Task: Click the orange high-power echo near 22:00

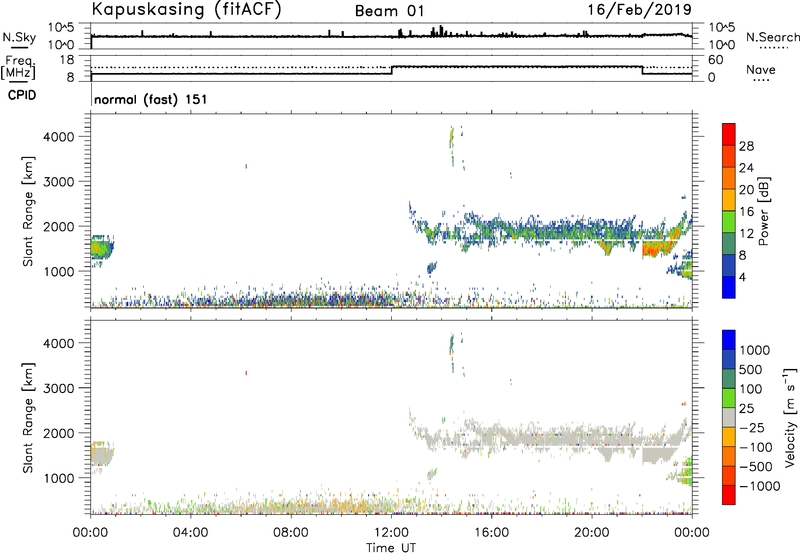Action: pos(658,247)
